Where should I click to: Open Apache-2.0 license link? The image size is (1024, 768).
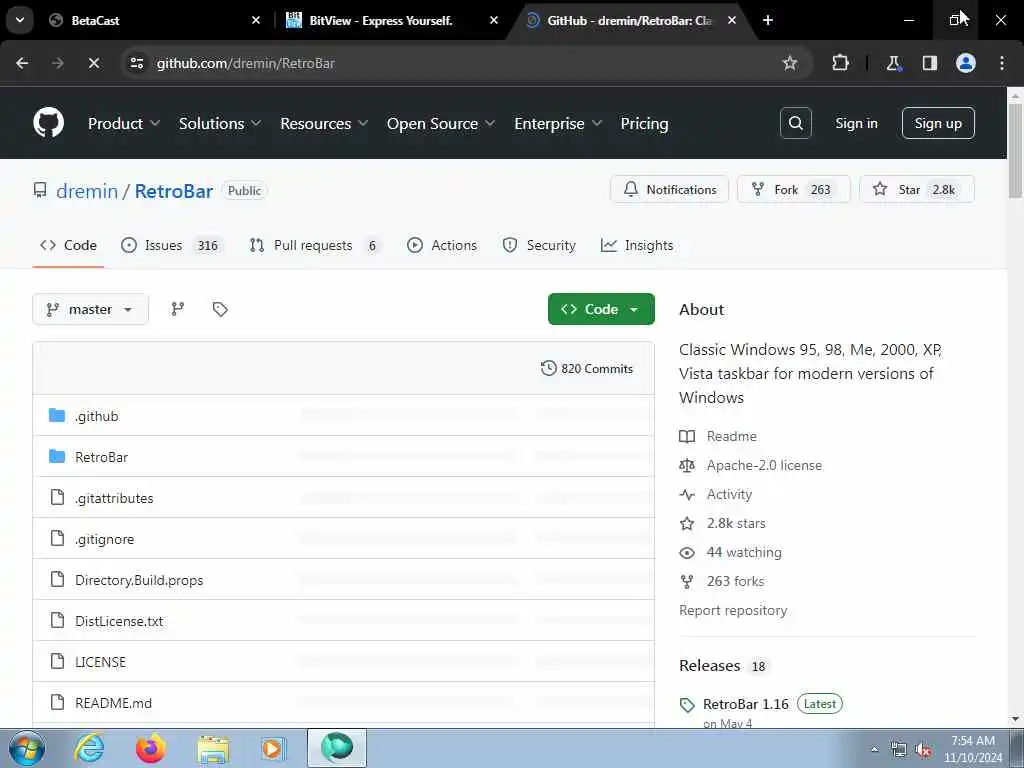[x=764, y=465]
